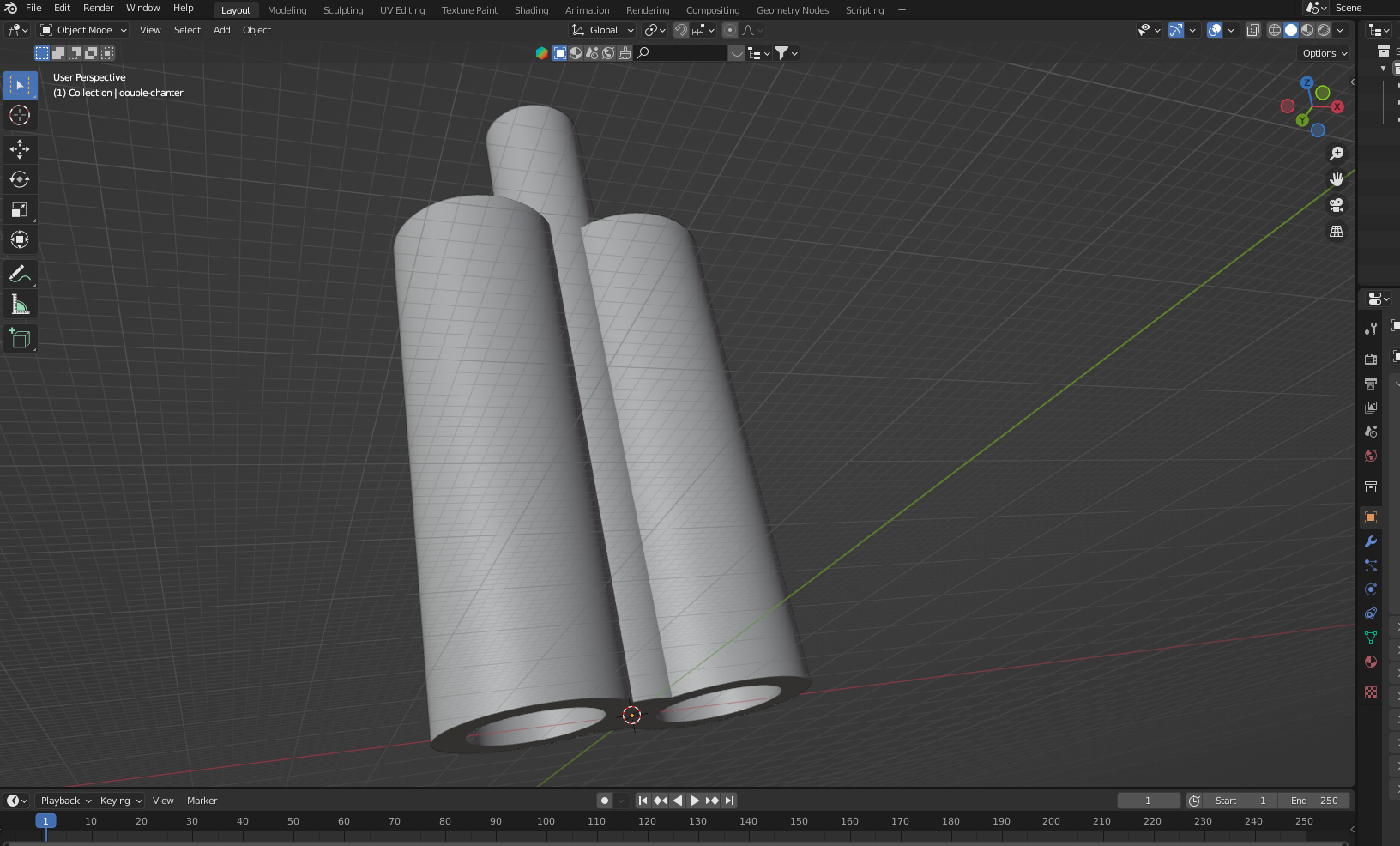Switch to the Shading workspace tab
Viewport: 1400px width, 846px height.
[531, 10]
